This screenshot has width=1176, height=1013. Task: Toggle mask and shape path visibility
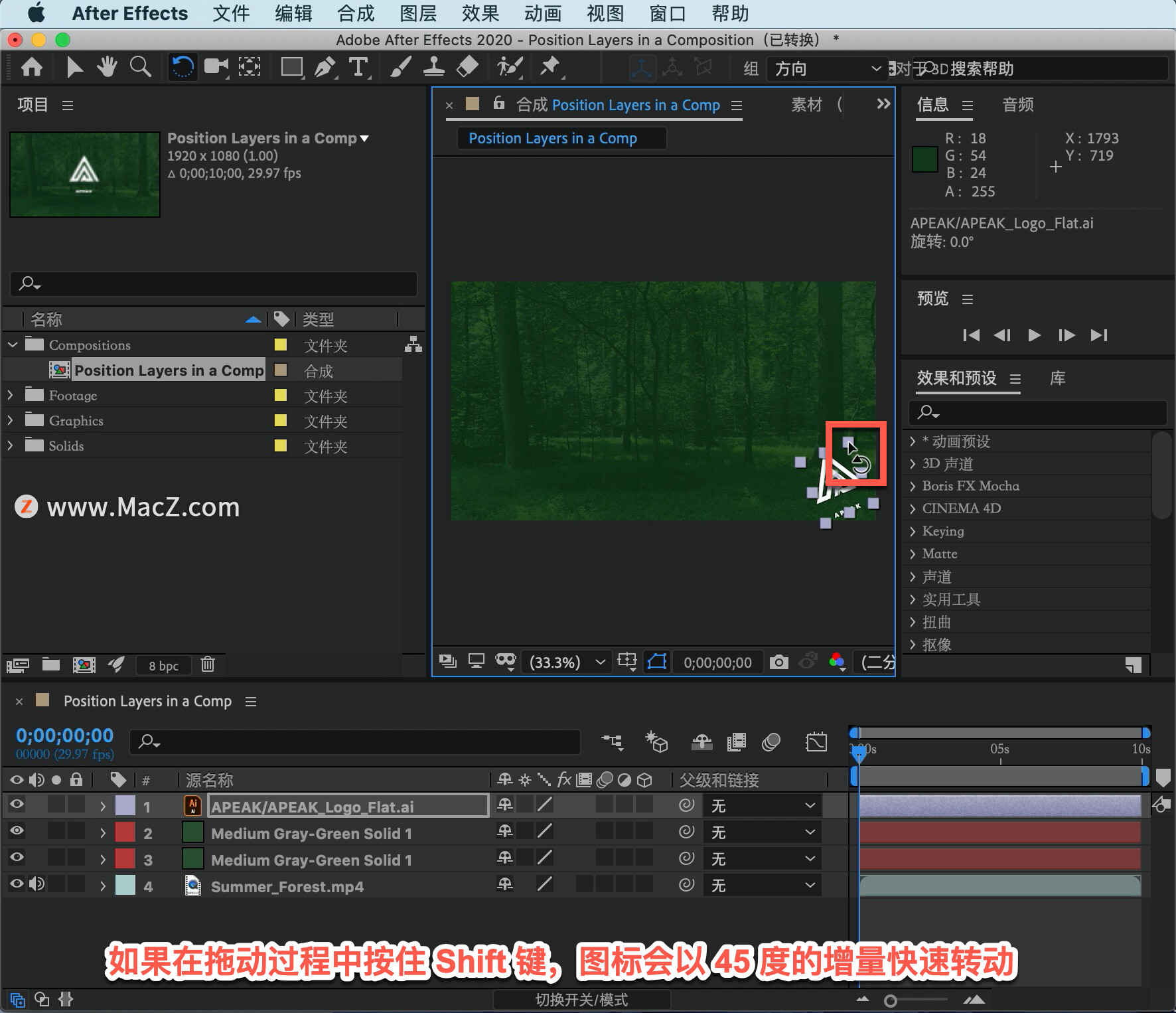click(657, 661)
